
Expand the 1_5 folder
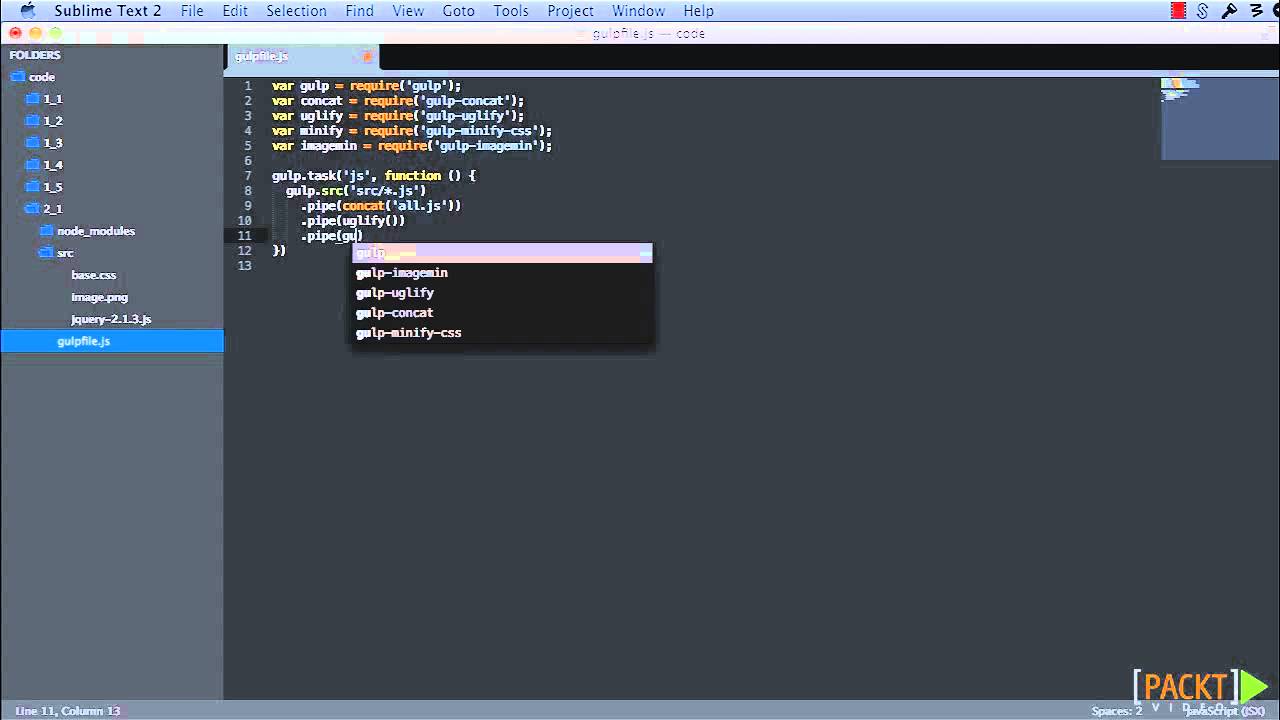click(32, 187)
